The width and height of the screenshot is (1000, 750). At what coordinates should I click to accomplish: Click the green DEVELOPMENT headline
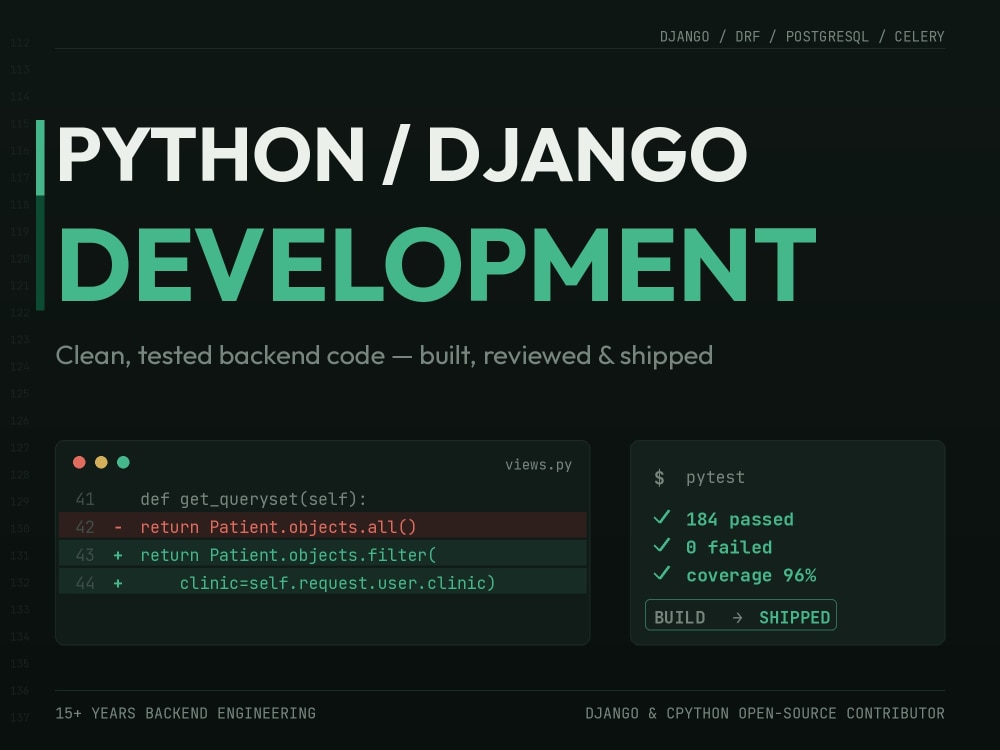pos(438,264)
